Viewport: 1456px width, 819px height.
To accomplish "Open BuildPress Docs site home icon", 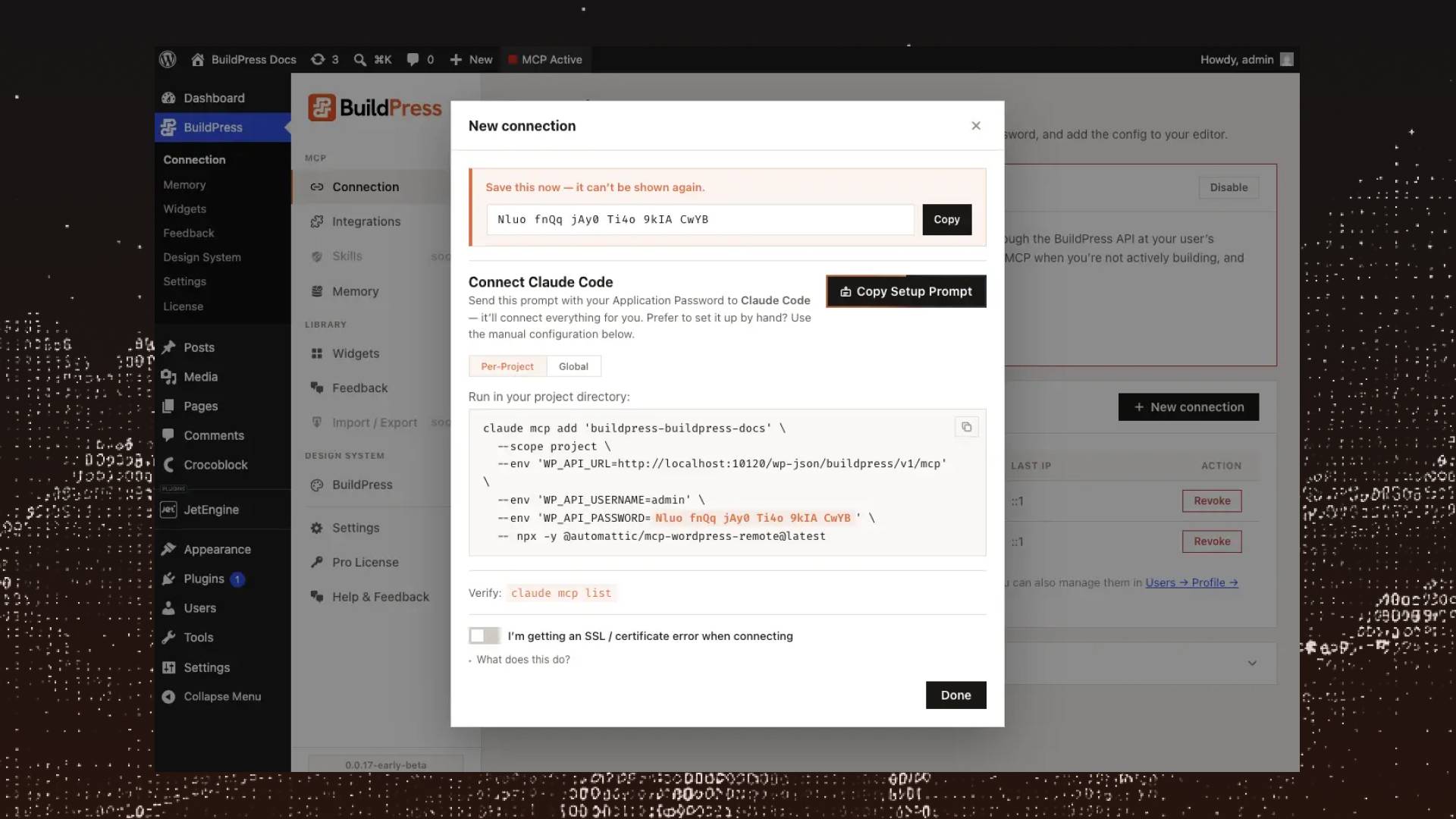I will (197, 59).
